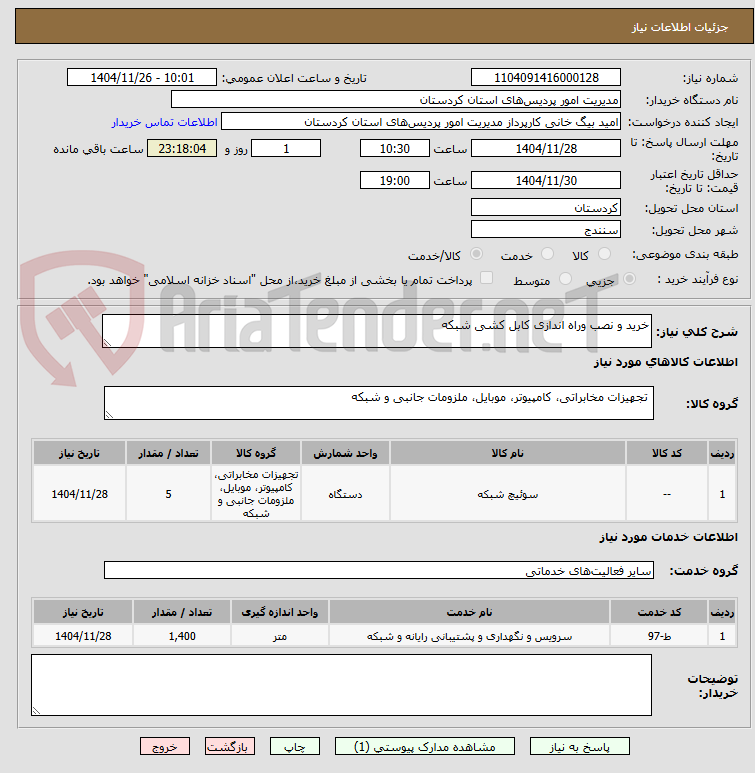Click the نام خدمت column header
Screen dimensions: 755x773
469,612
